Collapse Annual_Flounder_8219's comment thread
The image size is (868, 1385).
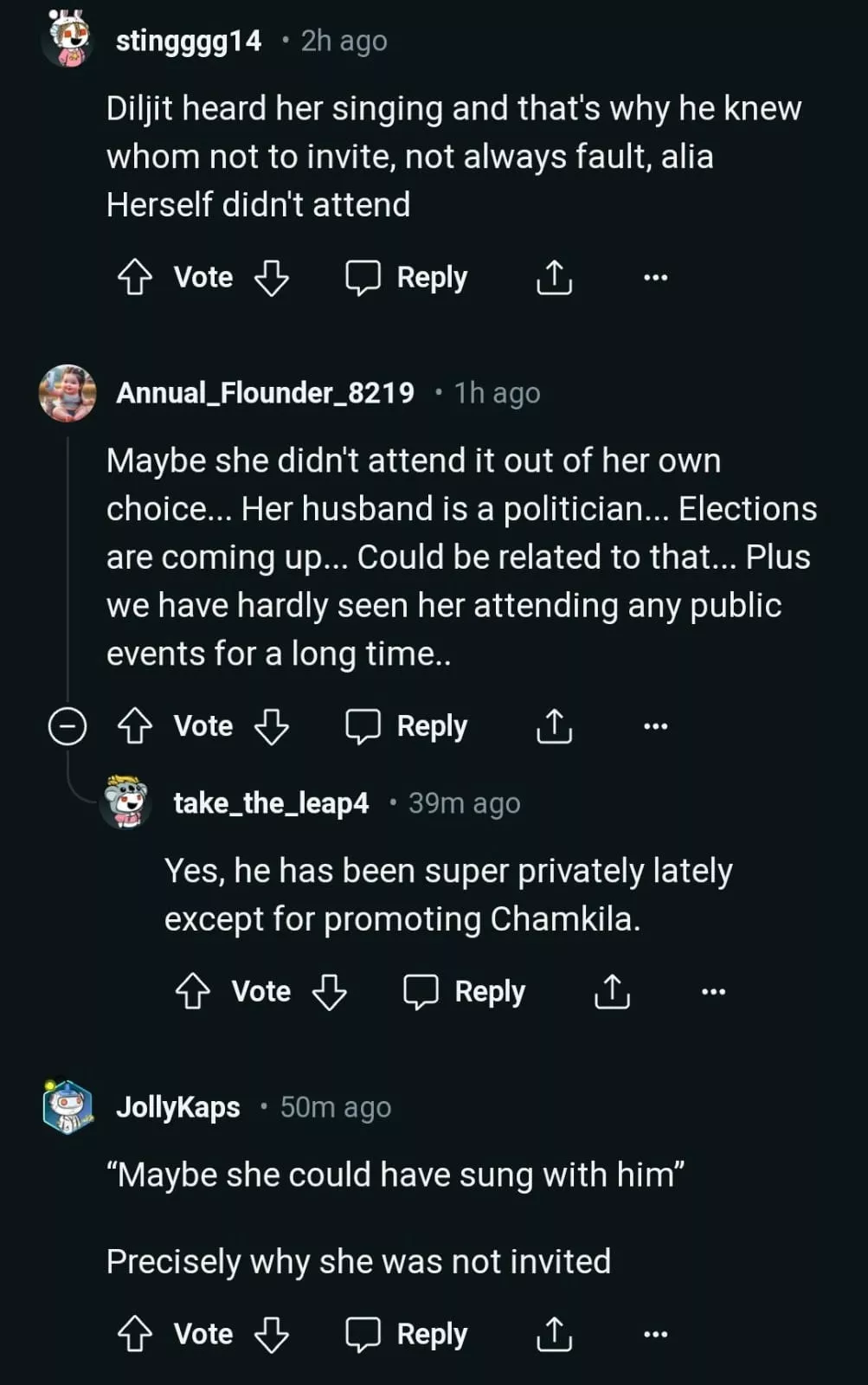pyautogui.click(x=68, y=726)
